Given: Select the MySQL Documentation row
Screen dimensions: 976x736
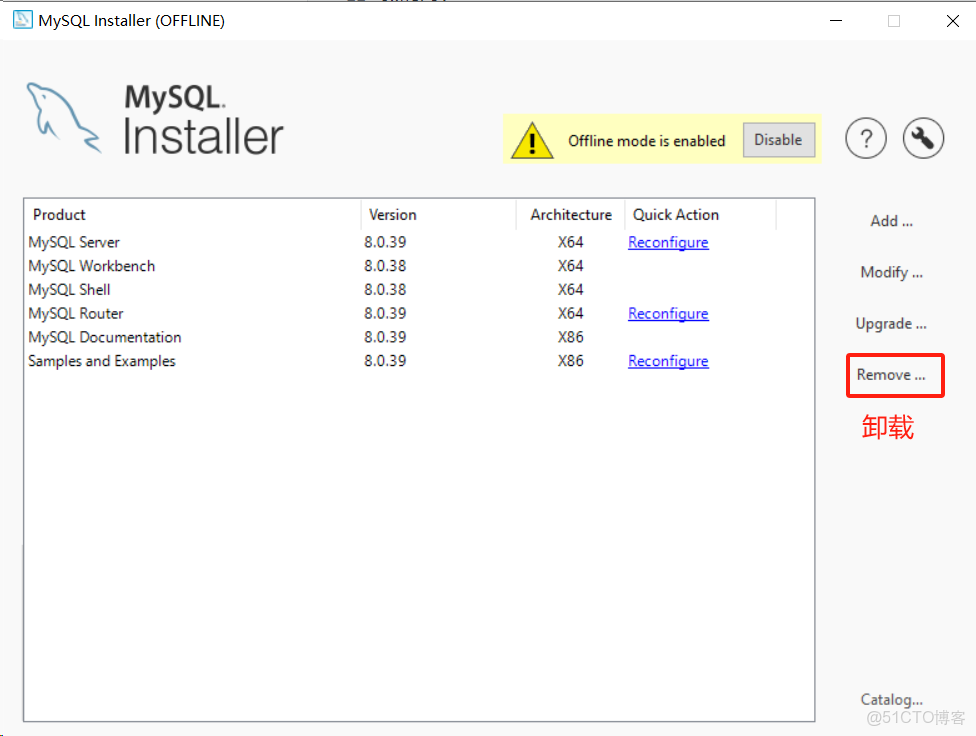Looking at the screenshot, I should click(x=104, y=337).
